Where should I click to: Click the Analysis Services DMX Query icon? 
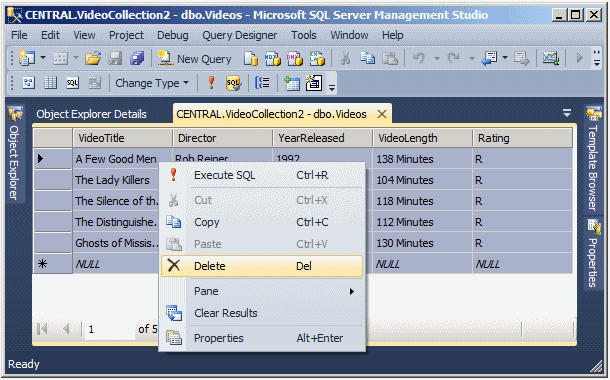point(295,59)
